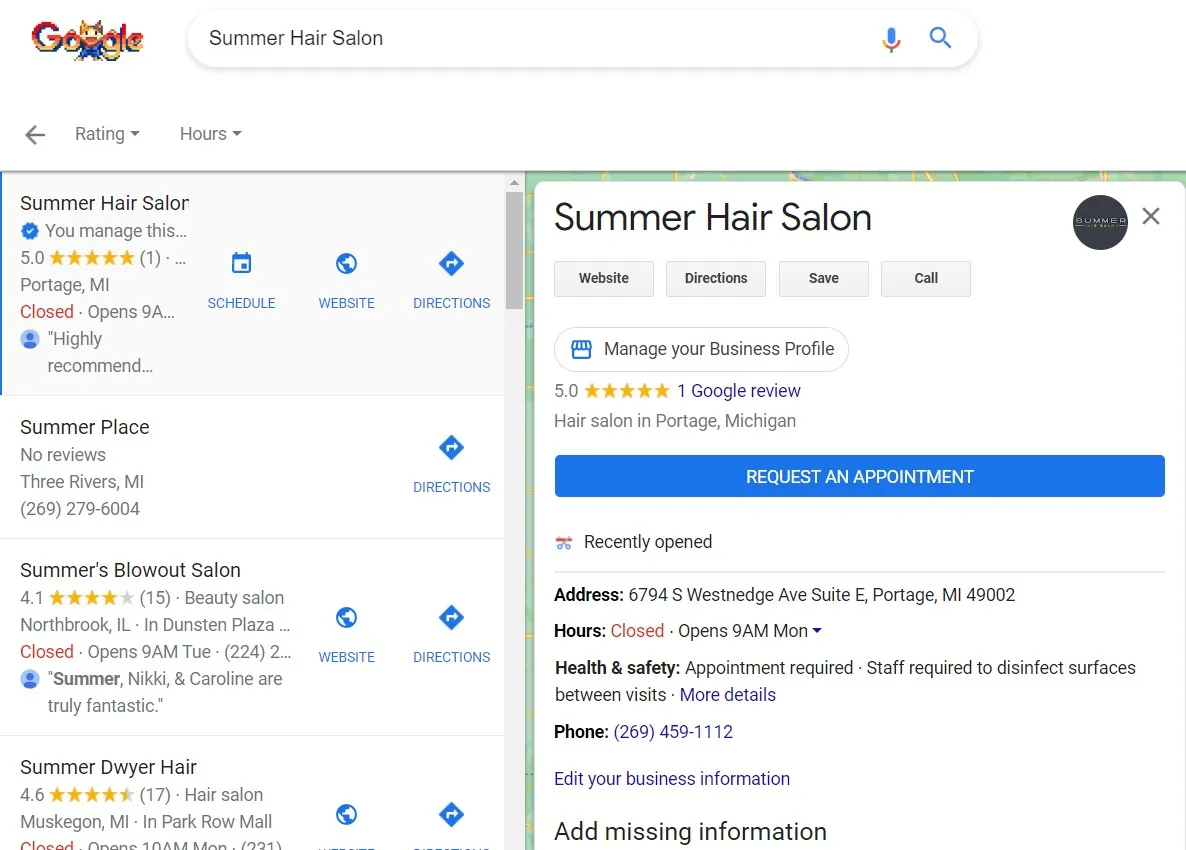Click the microphone voice search icon
The width and height of the screenshot is (1186, 850).
(891, 39)
